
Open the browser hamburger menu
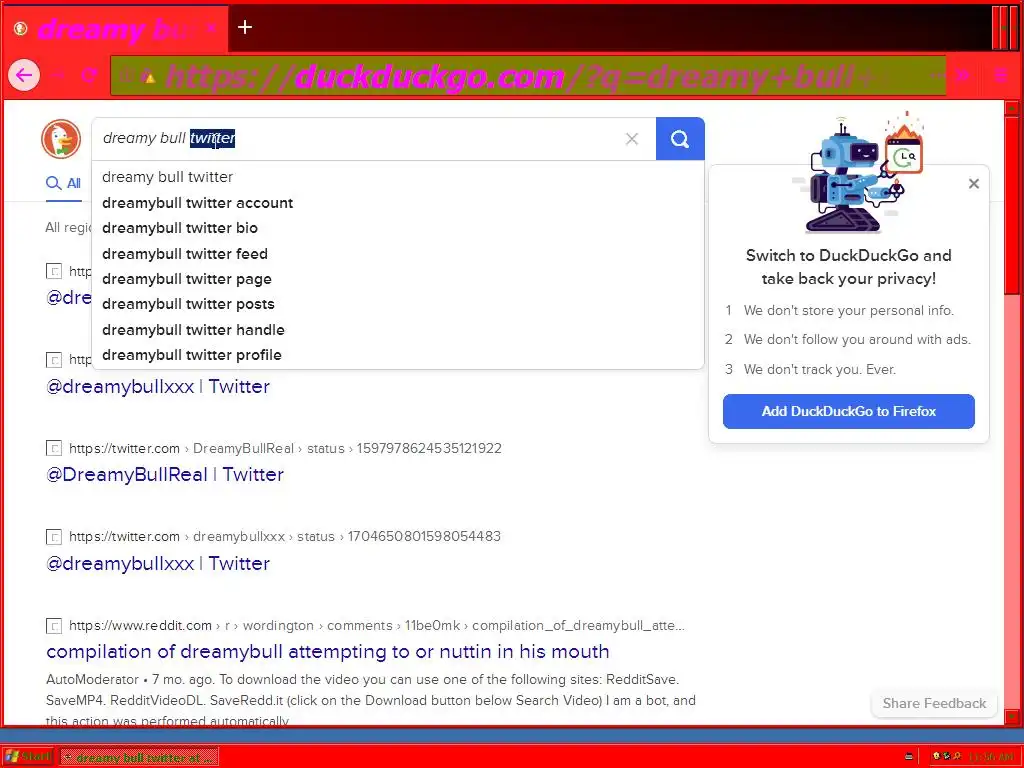point(1000,75)
